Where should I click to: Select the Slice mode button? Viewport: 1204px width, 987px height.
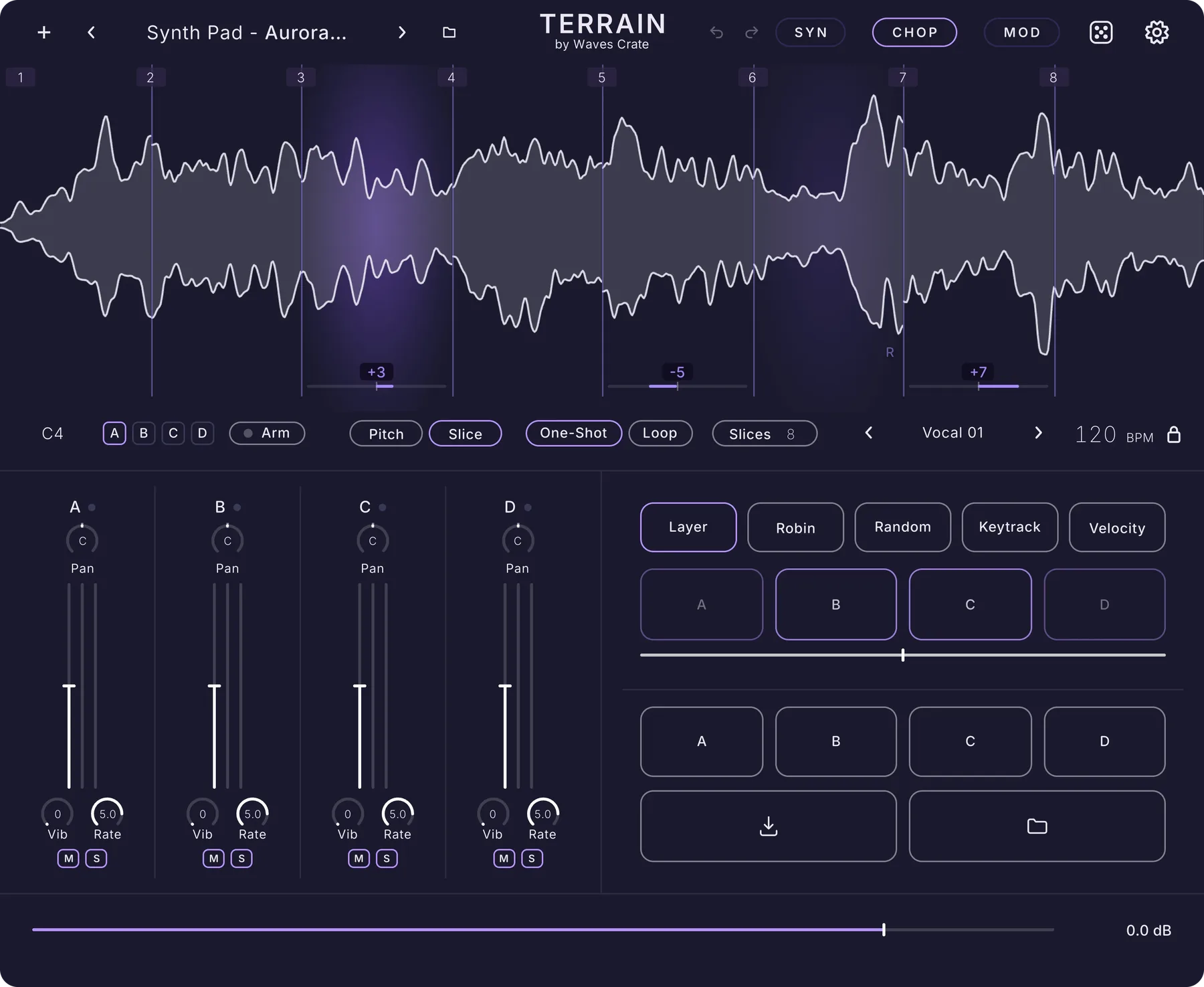click(x=465, y=434)
